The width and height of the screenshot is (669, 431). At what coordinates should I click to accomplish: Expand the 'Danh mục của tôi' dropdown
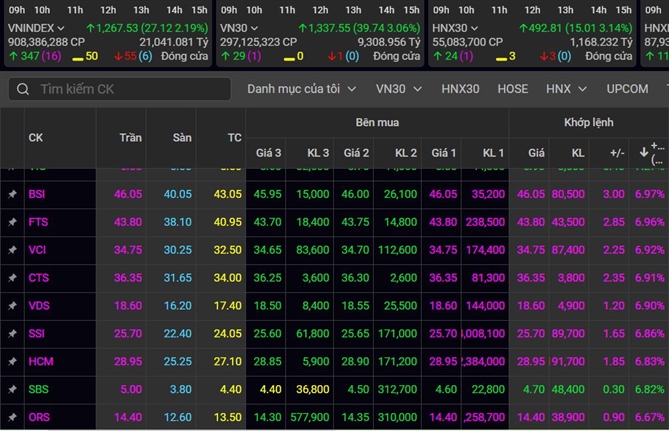point(301,89)
